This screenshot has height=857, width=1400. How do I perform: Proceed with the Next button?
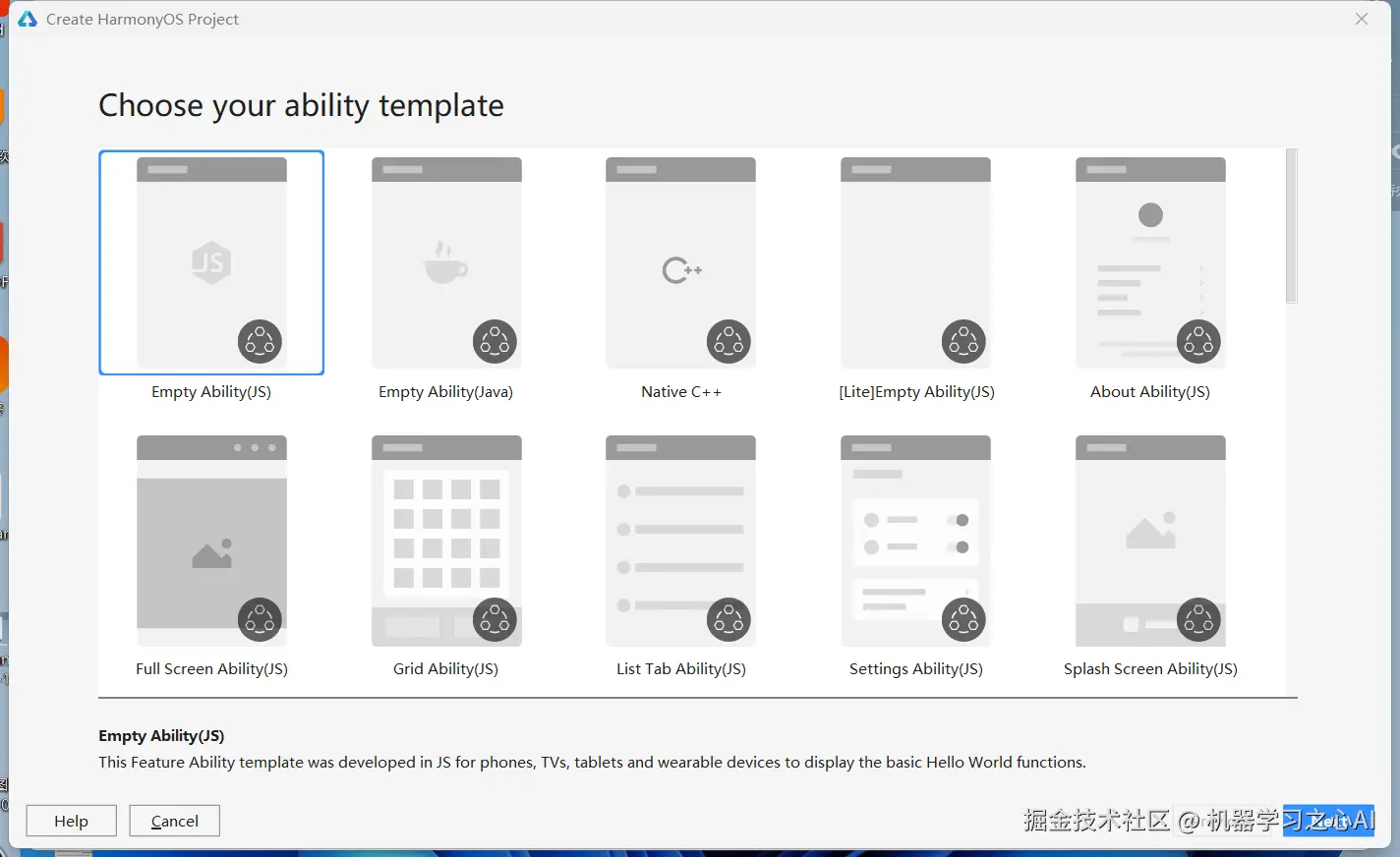point(1328,821)
